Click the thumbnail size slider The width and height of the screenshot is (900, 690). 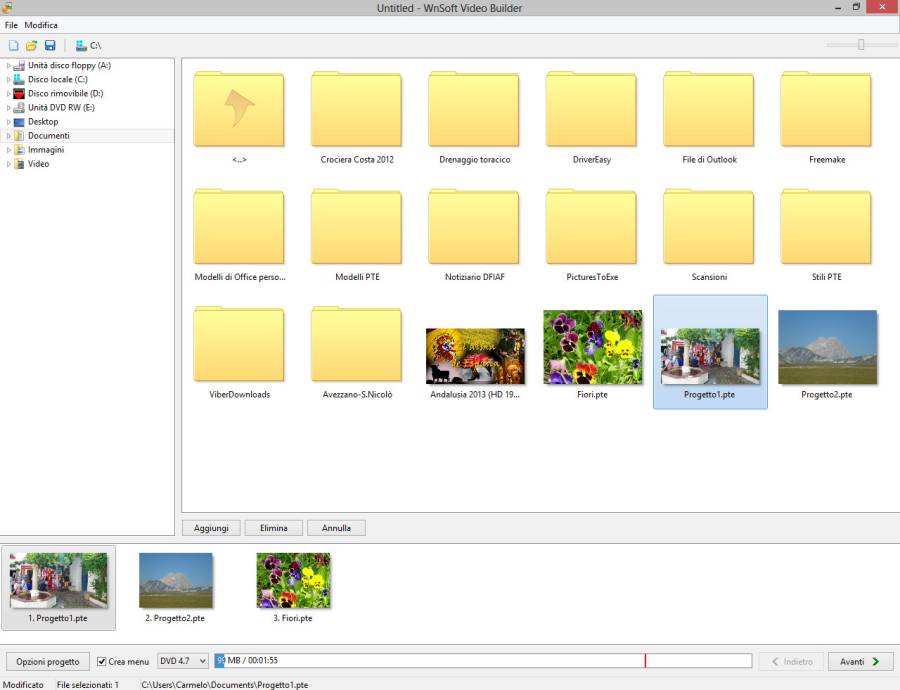pyautogui.click(x=860, y=45)
